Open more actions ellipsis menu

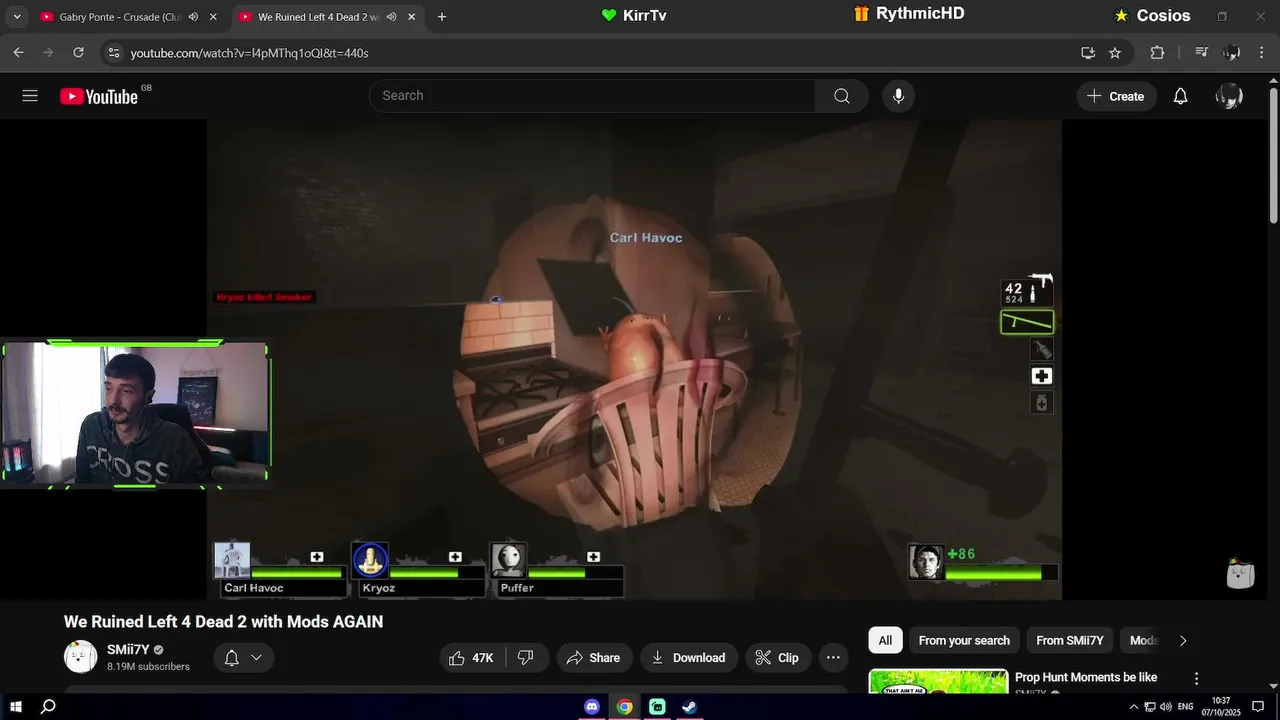pyautogui.click(x=833, y=658)
